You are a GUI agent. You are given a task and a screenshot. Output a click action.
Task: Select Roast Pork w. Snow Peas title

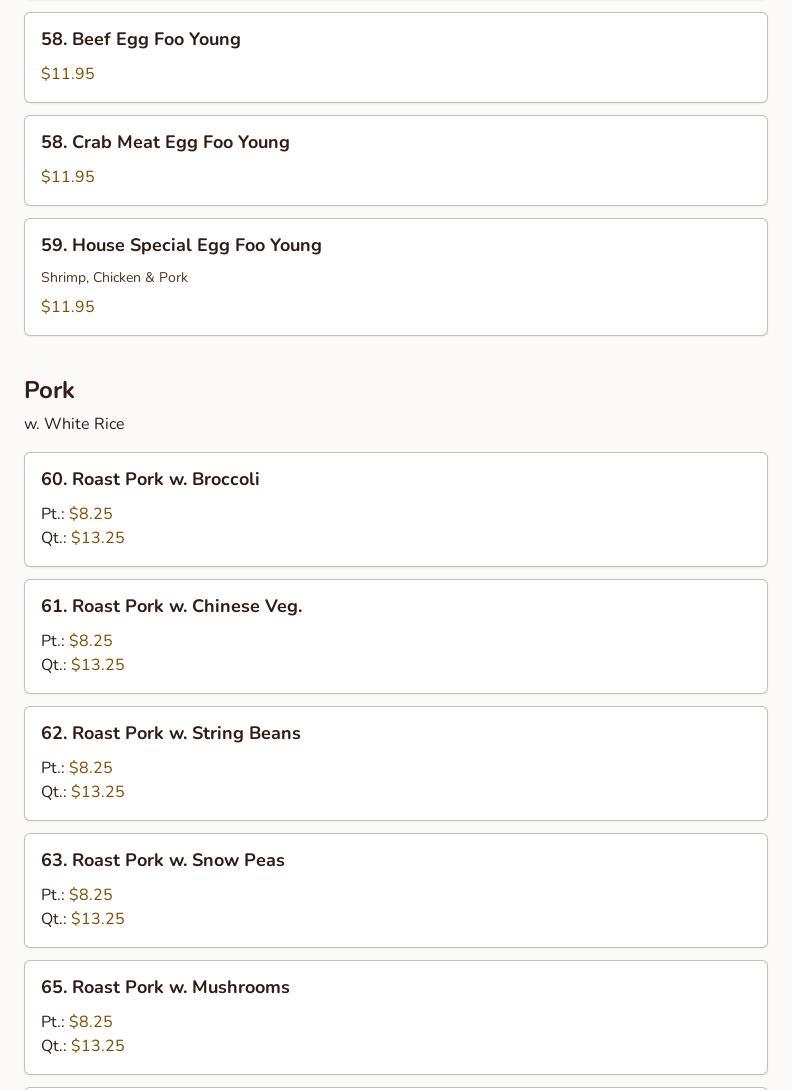point(162,861)
